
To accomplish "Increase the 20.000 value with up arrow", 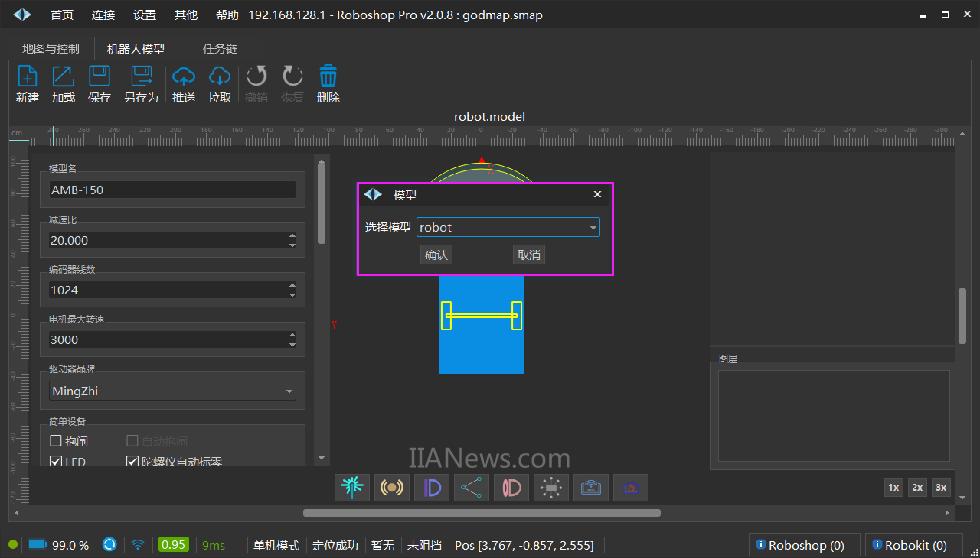I will (292, 236).
